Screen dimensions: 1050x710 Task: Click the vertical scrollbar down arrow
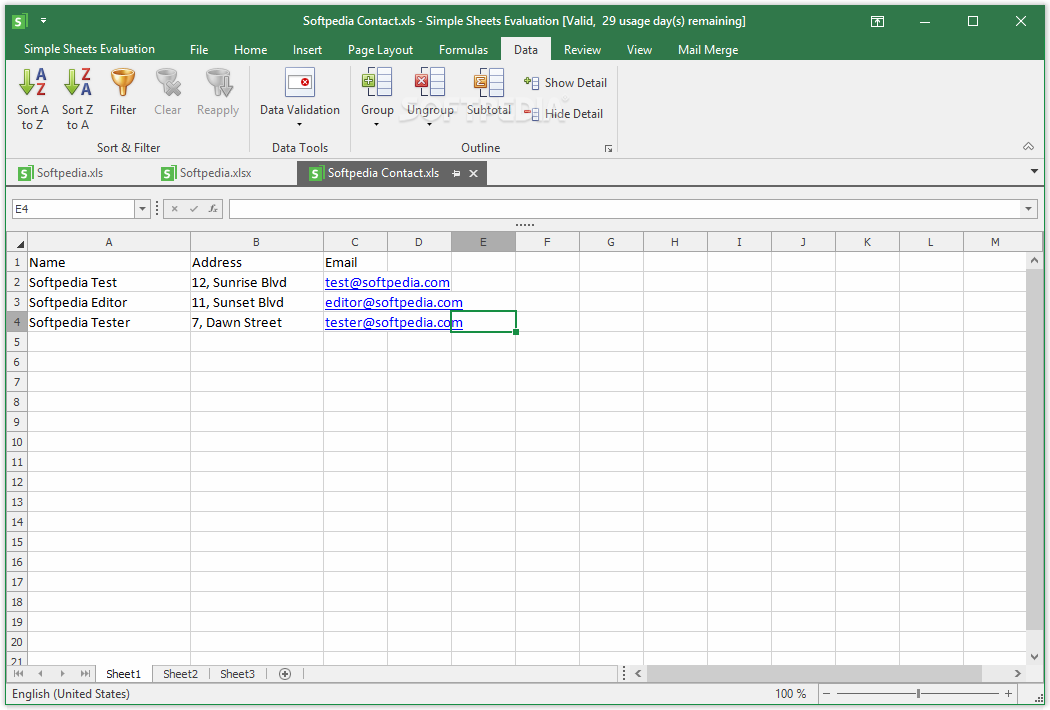coord(1034,657)
